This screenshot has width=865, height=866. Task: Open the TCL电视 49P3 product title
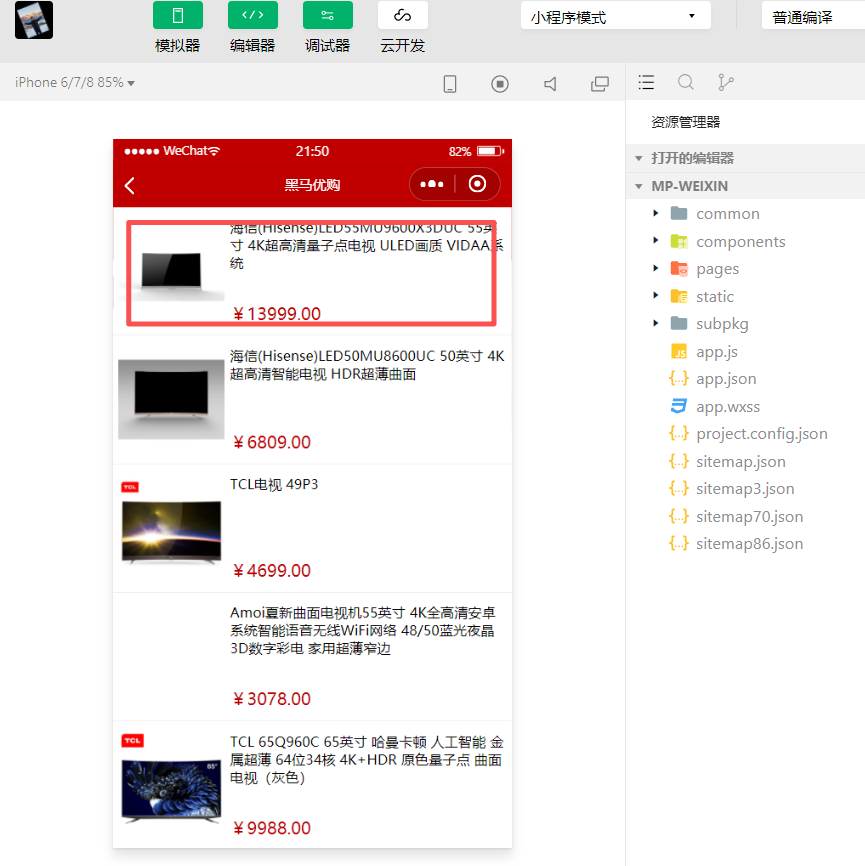(x=274, y=484)
